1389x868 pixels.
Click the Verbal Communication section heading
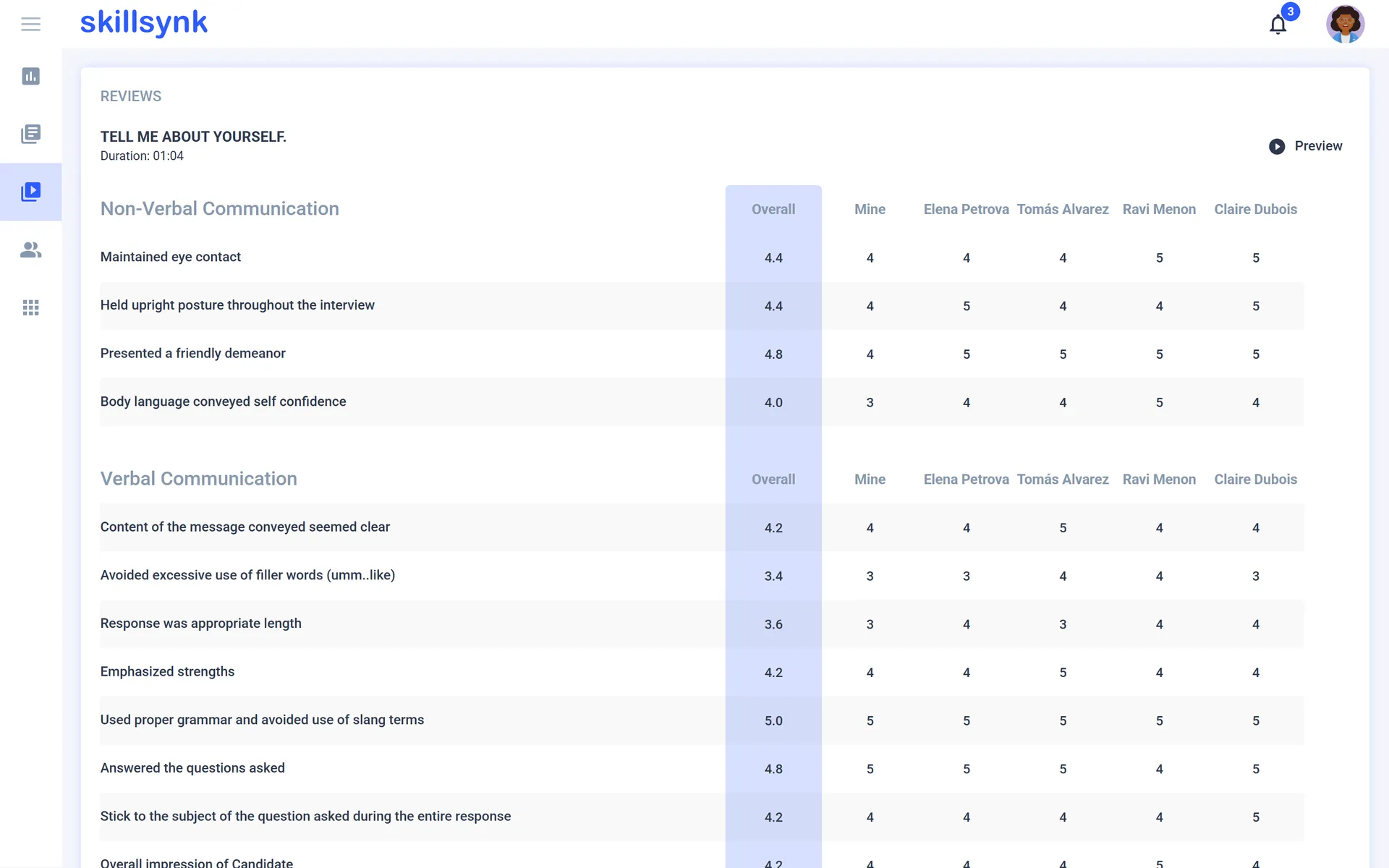198,479
